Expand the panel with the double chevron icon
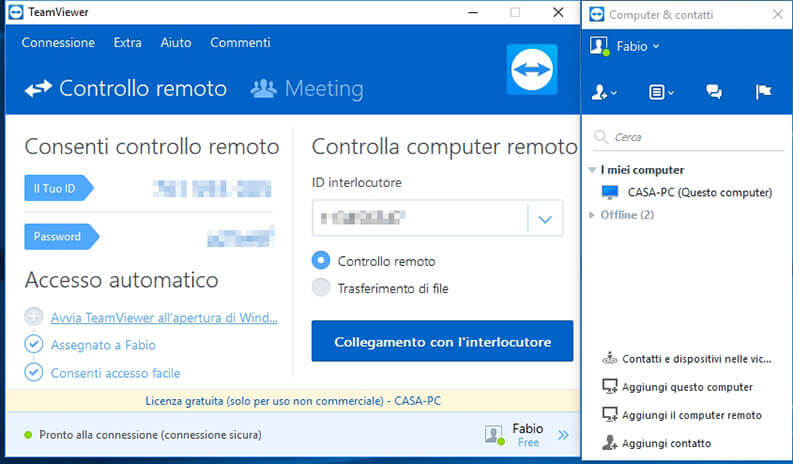The height and width of the screenshot is (464, 793). (x=563, y=435)
